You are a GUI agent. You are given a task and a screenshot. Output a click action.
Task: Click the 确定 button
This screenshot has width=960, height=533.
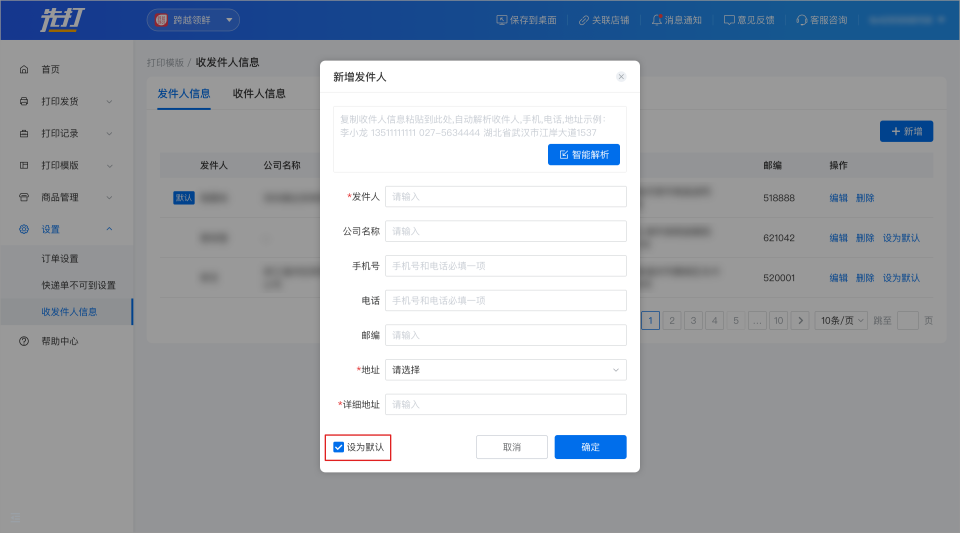point(590,447)
